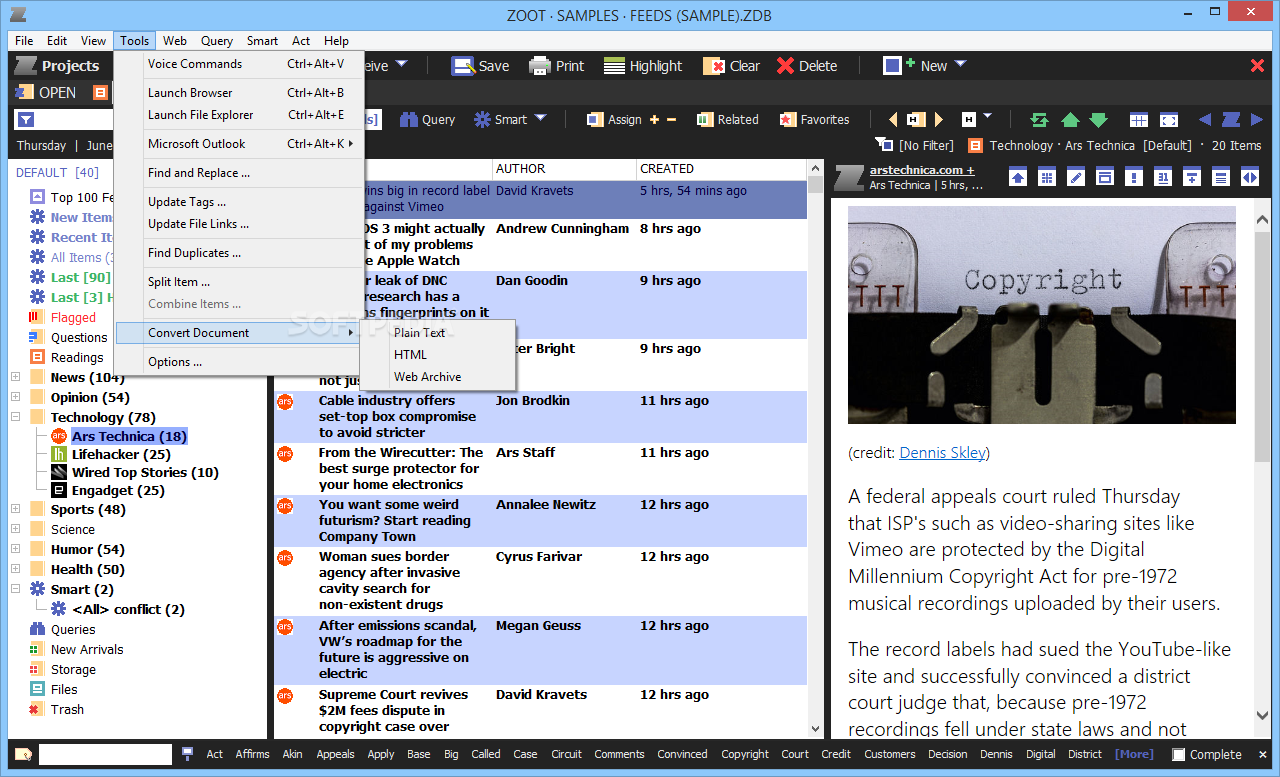Click the green down arrow icon

pos(1099,119)
